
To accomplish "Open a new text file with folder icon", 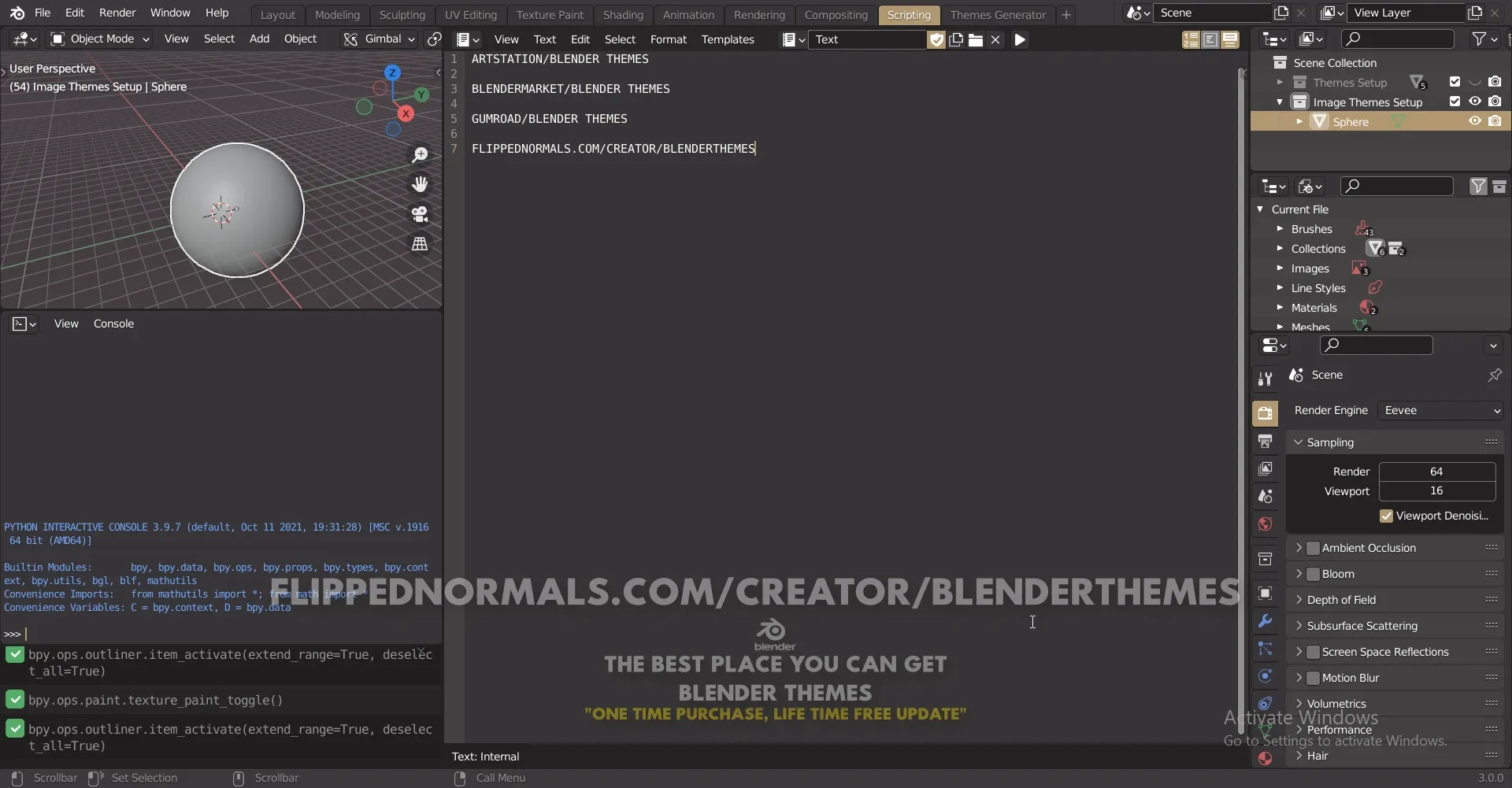I will [x=975, y=39].
